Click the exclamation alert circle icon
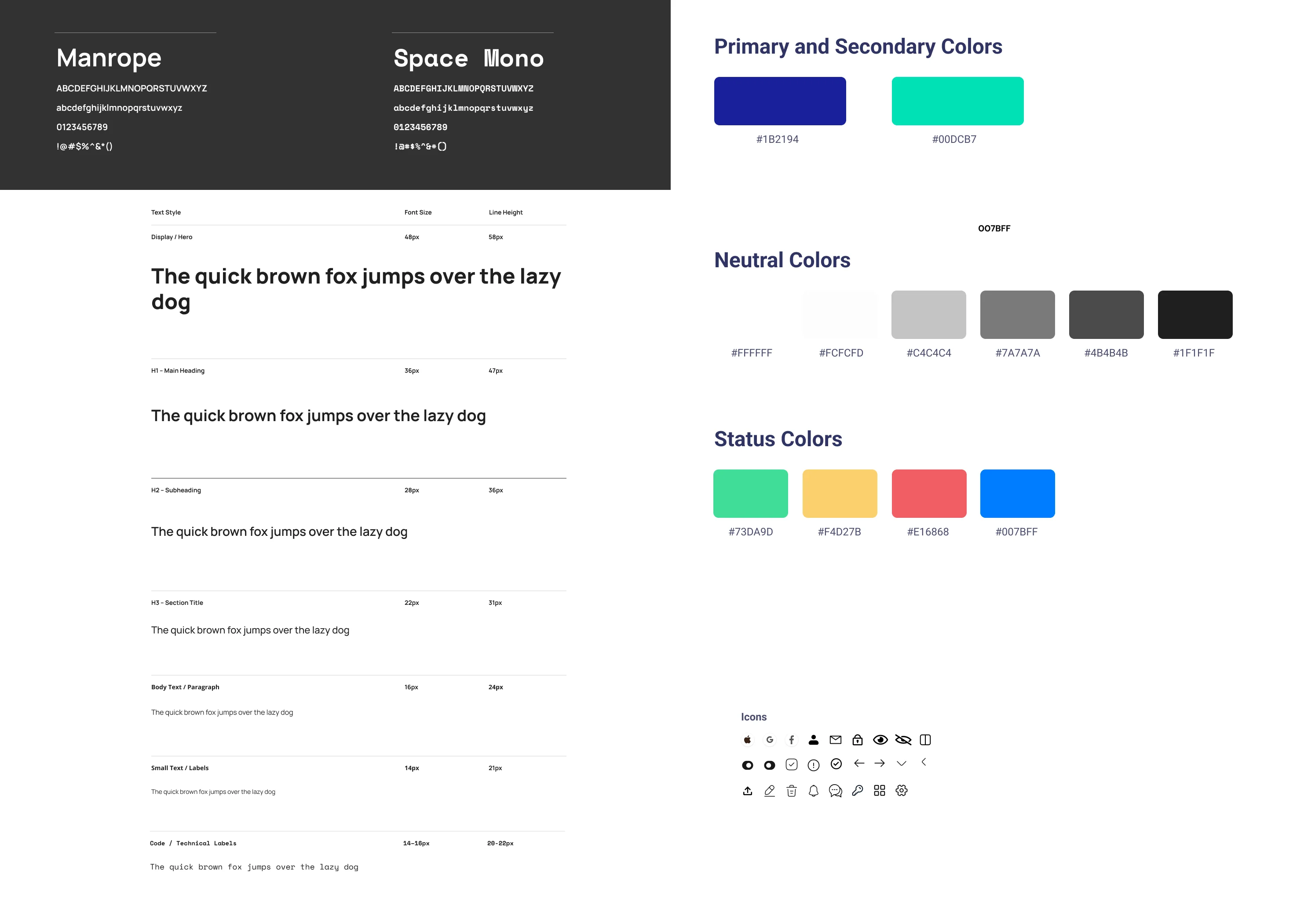1304x924 pixels. click(813, 765)
